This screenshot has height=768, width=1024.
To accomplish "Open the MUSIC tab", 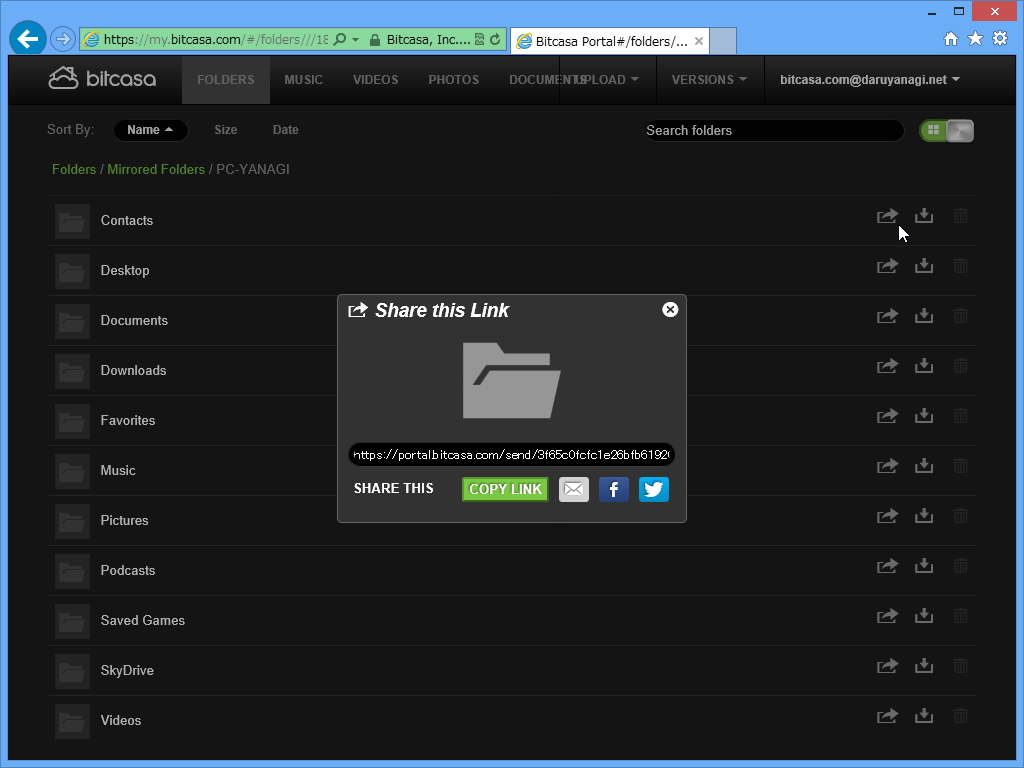I will (303, 80).
